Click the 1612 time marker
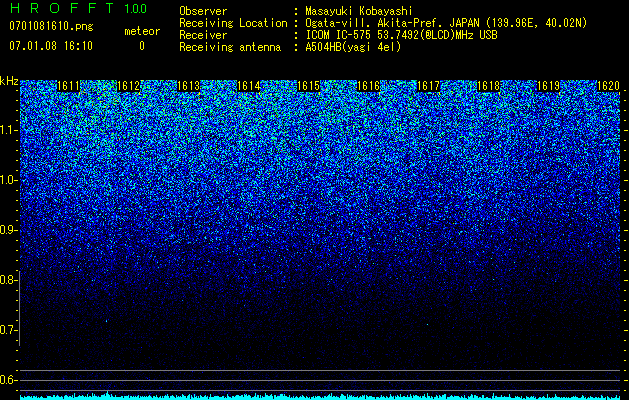629x400 pixels. pos(128,86)
